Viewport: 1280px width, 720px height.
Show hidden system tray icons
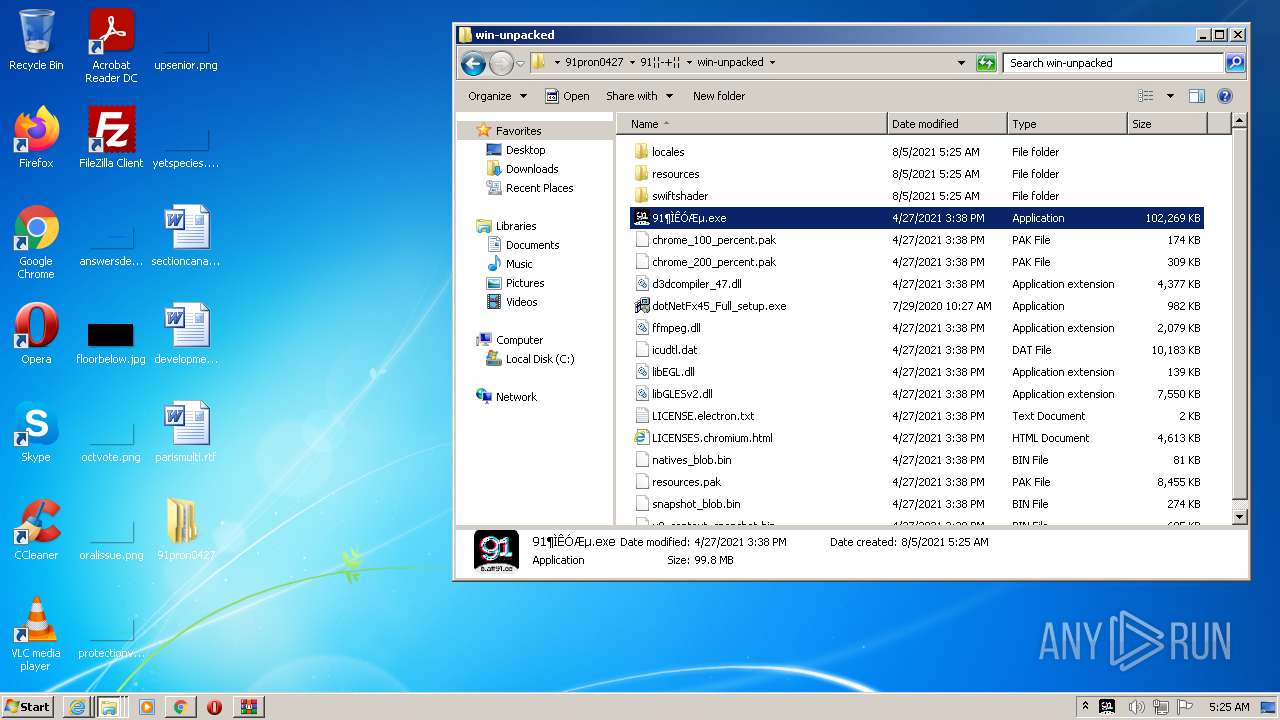(1085, 707)
